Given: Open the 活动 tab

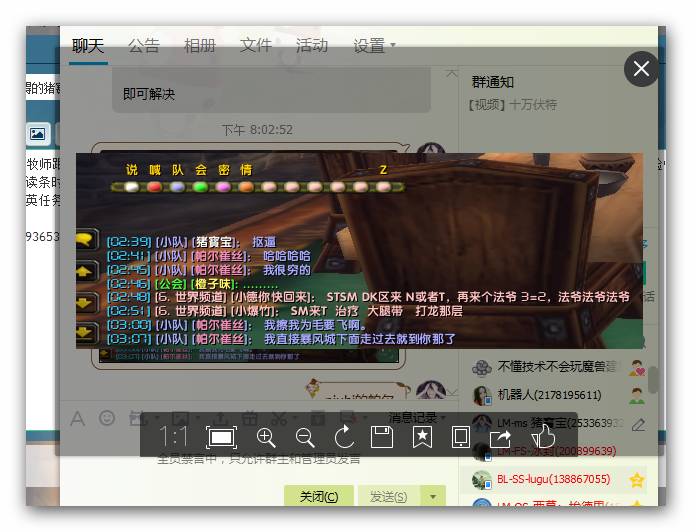Looking at the screenshot, I should [312, 45].
